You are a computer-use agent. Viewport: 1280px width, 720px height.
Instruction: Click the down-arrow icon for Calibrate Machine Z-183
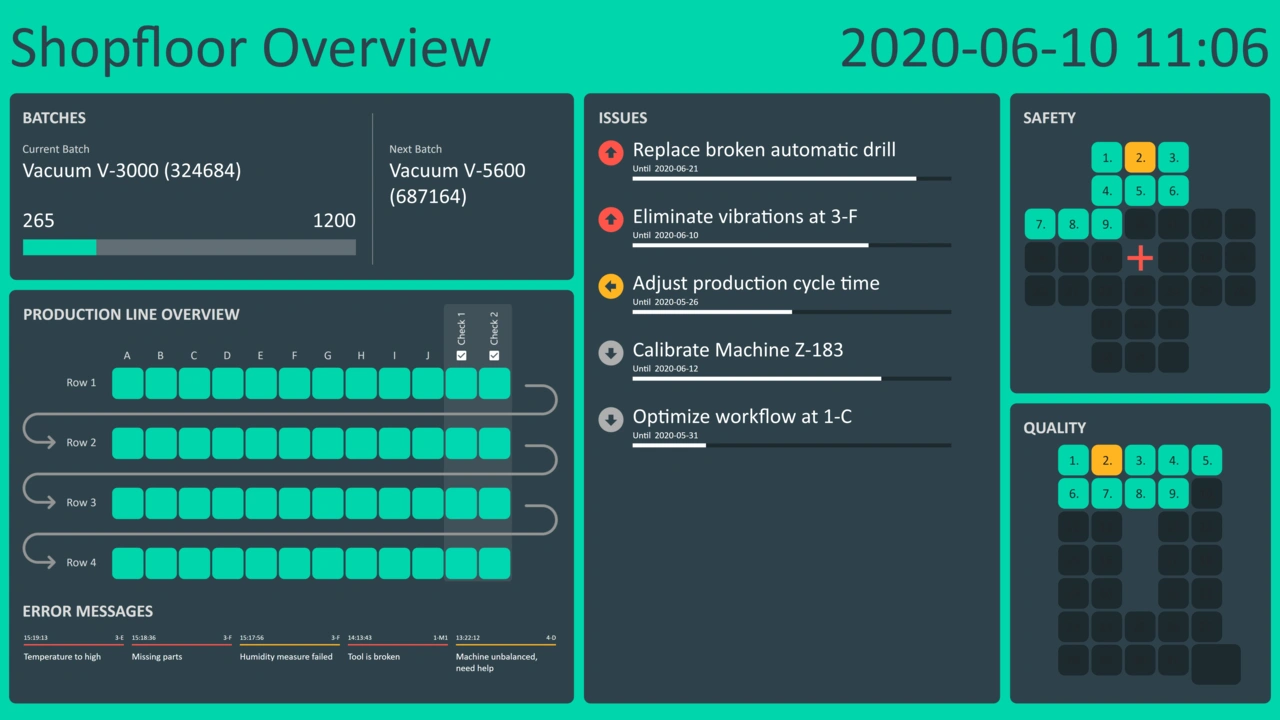tap(610, 353)
